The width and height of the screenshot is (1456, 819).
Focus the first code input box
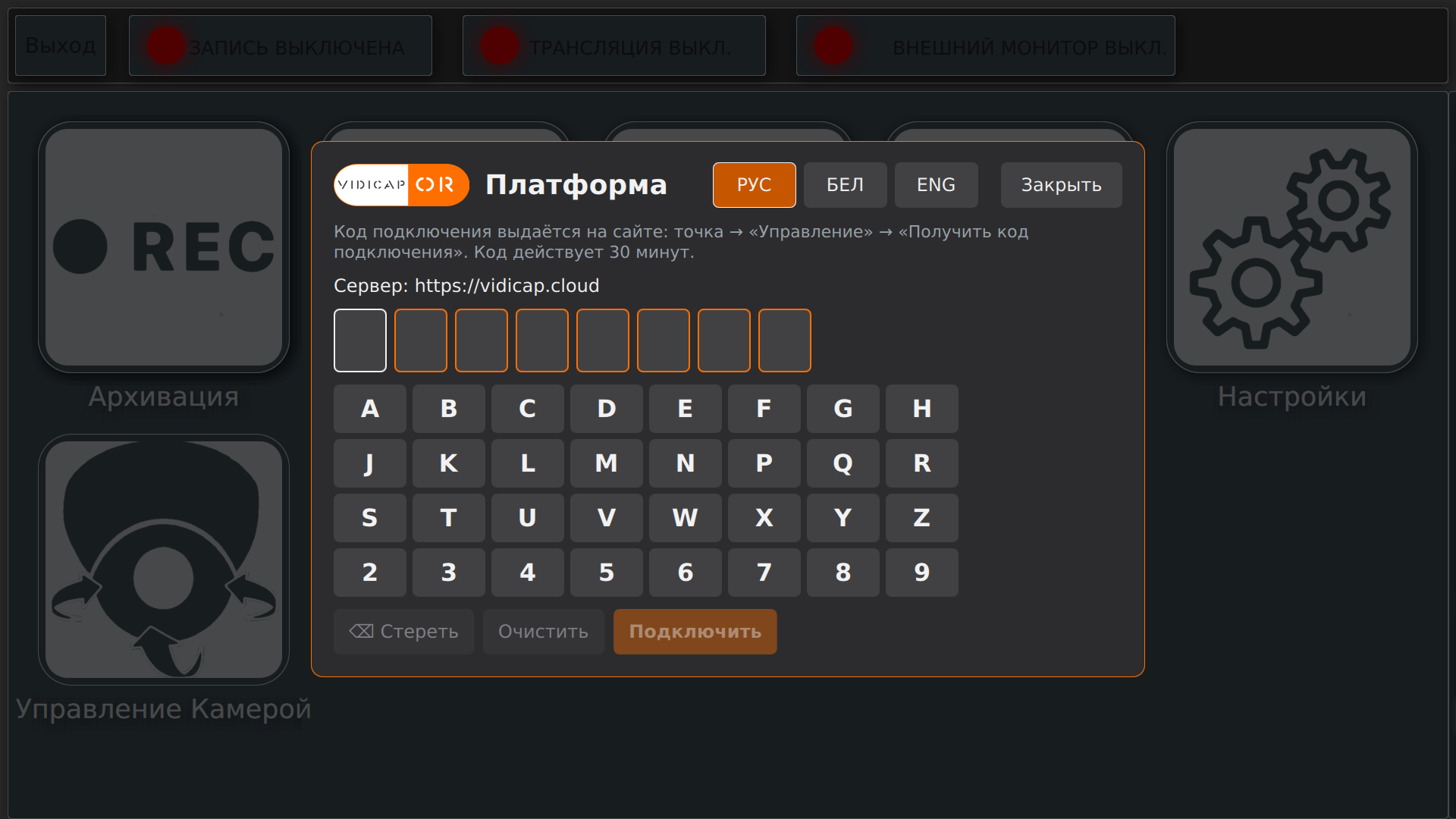[360, 340]
